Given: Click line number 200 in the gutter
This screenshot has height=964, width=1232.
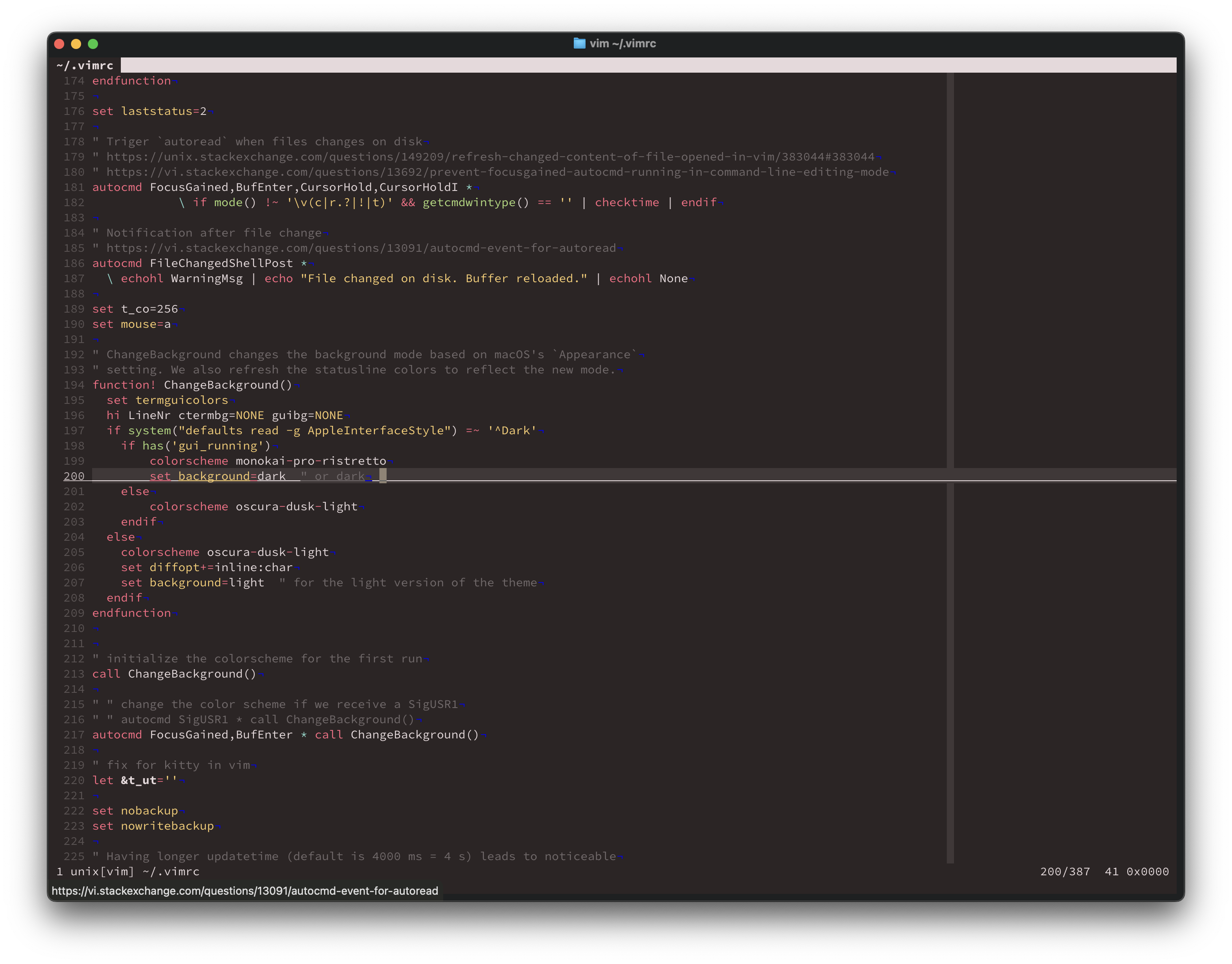Looking at the screenshot, I should click(x=74, y=477).
